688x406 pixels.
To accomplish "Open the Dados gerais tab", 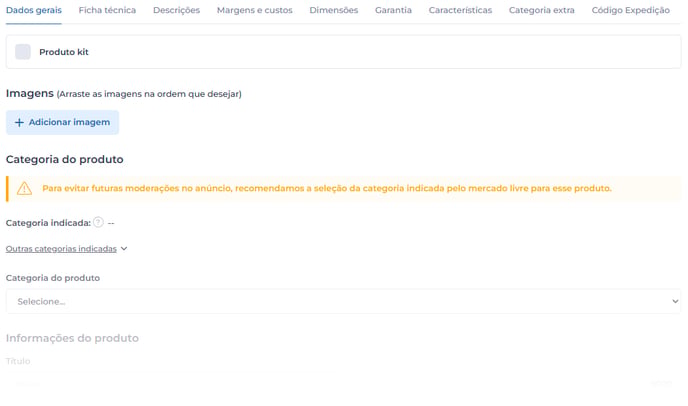I will pyautogui.click(x=34, y=10).
